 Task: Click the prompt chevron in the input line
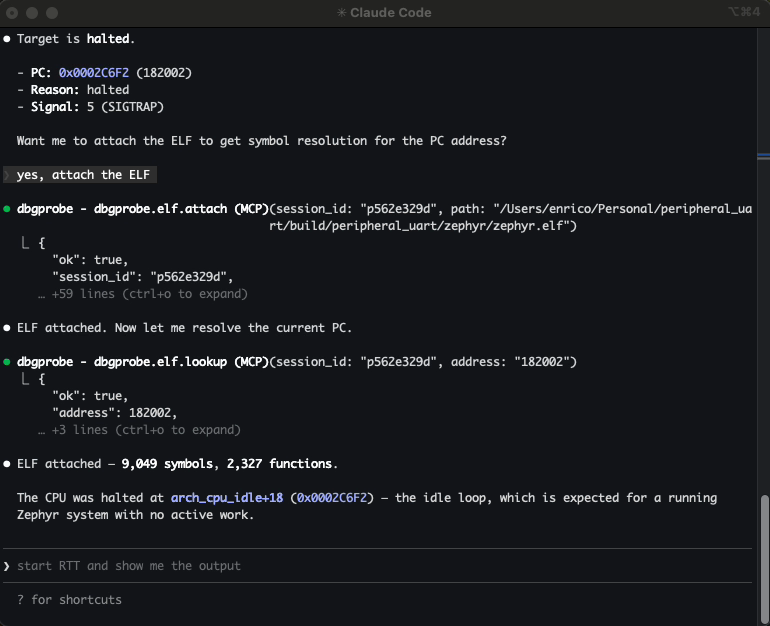tap(7, 566)
